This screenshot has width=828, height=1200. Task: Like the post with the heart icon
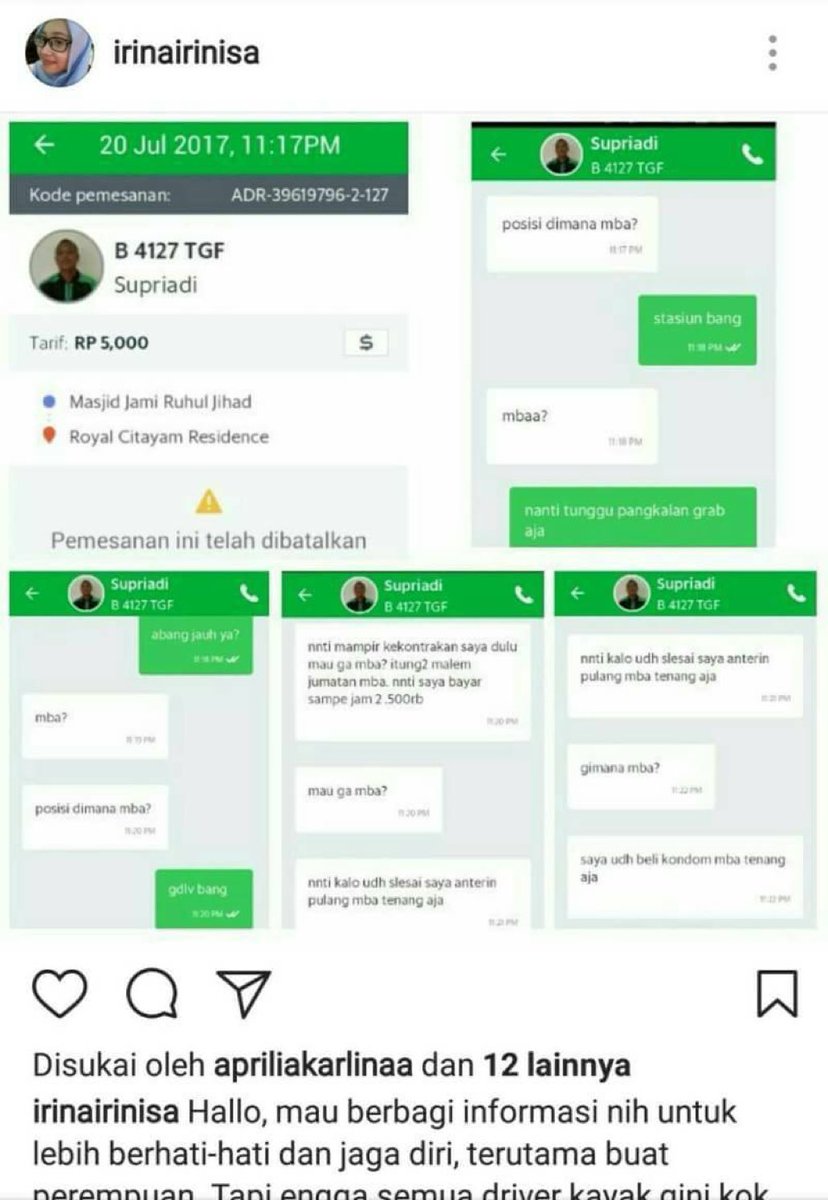pyautogui.click(x=60, y=994)
